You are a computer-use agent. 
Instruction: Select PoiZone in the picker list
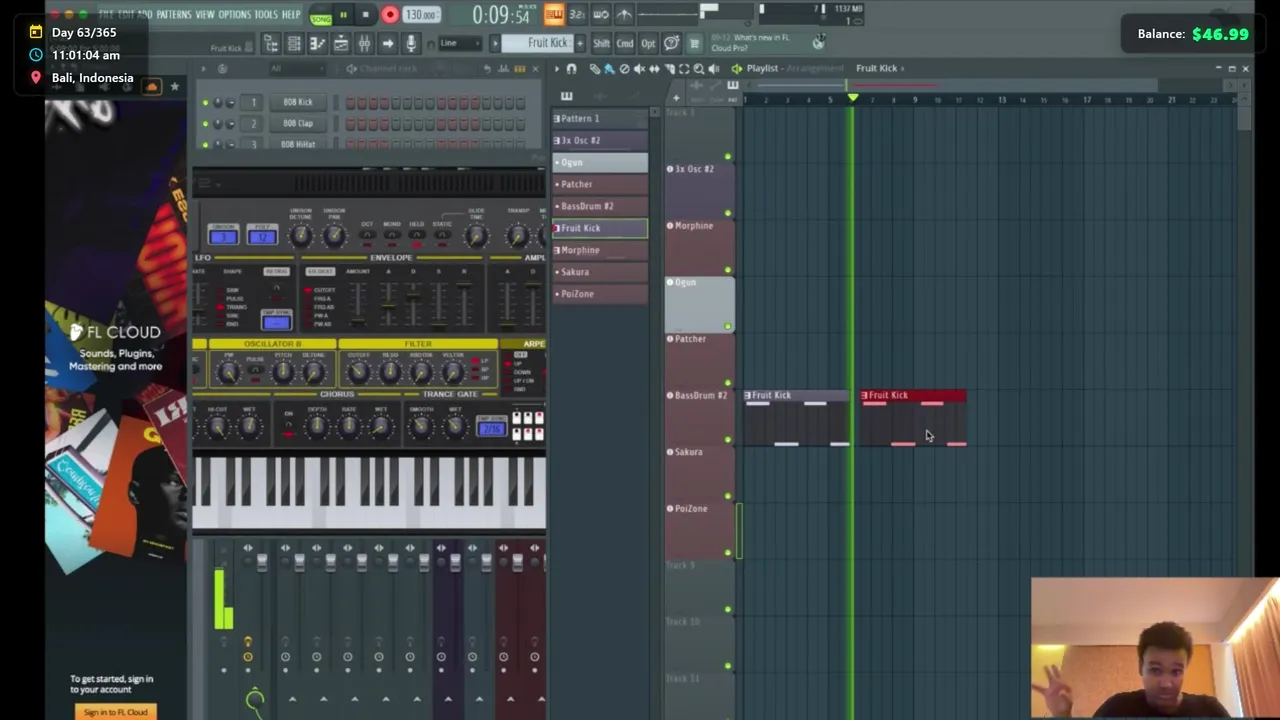[600, 294]
